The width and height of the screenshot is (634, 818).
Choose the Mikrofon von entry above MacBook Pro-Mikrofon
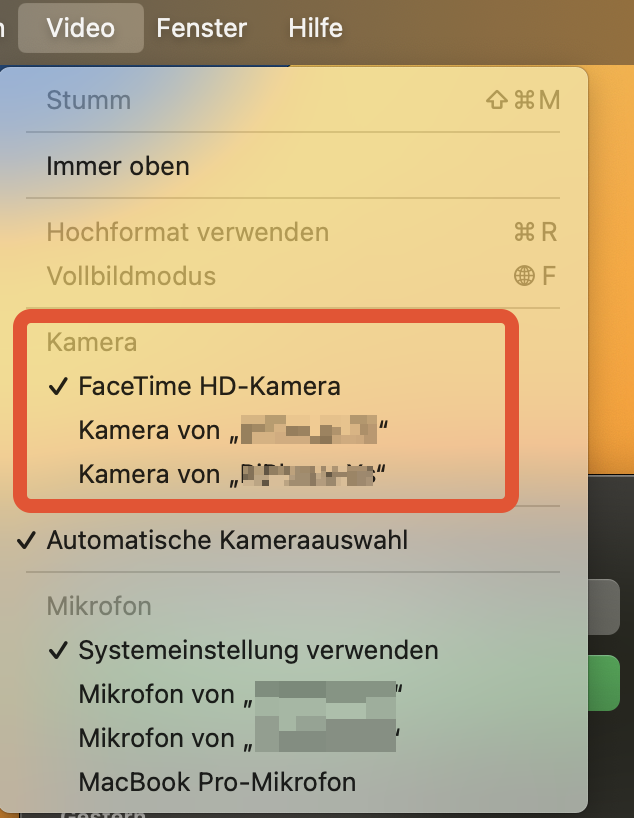tap(240, 738)
